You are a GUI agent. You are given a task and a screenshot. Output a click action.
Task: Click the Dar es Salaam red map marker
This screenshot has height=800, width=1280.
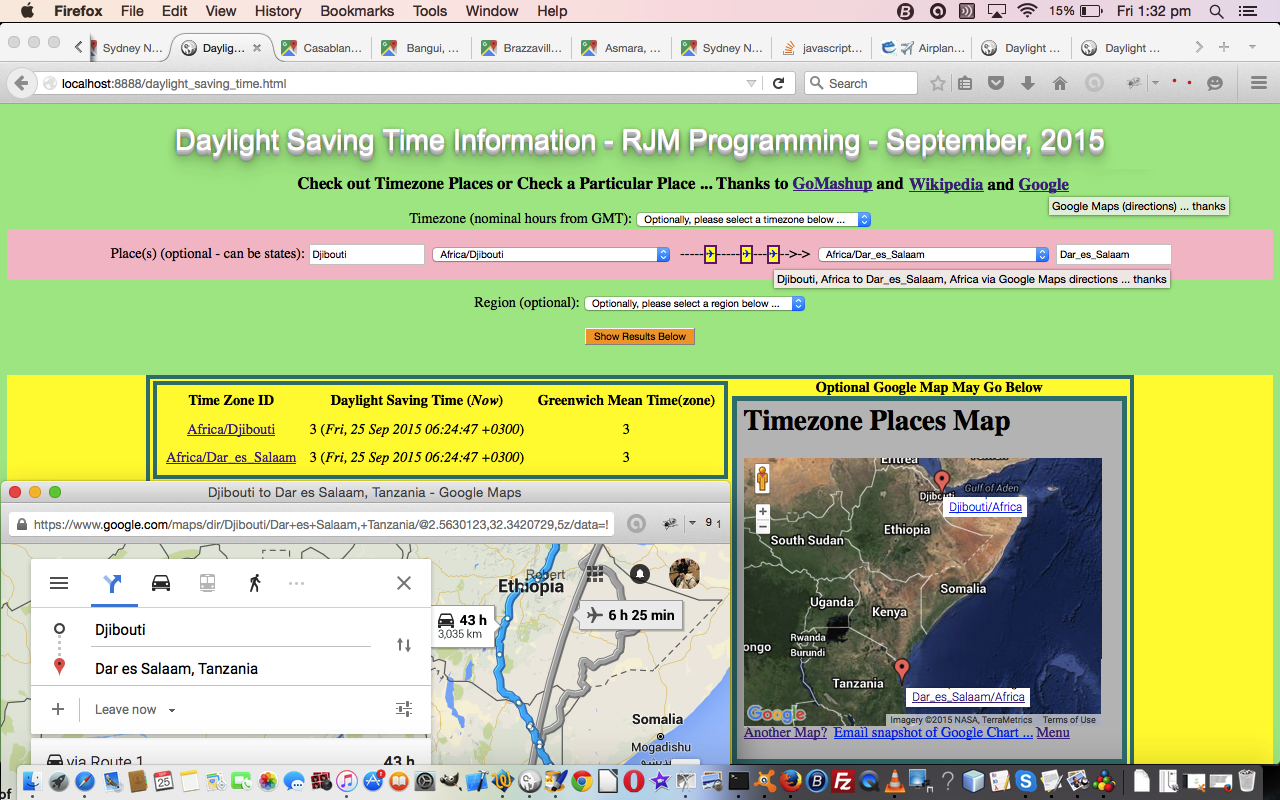click(902, 671)
